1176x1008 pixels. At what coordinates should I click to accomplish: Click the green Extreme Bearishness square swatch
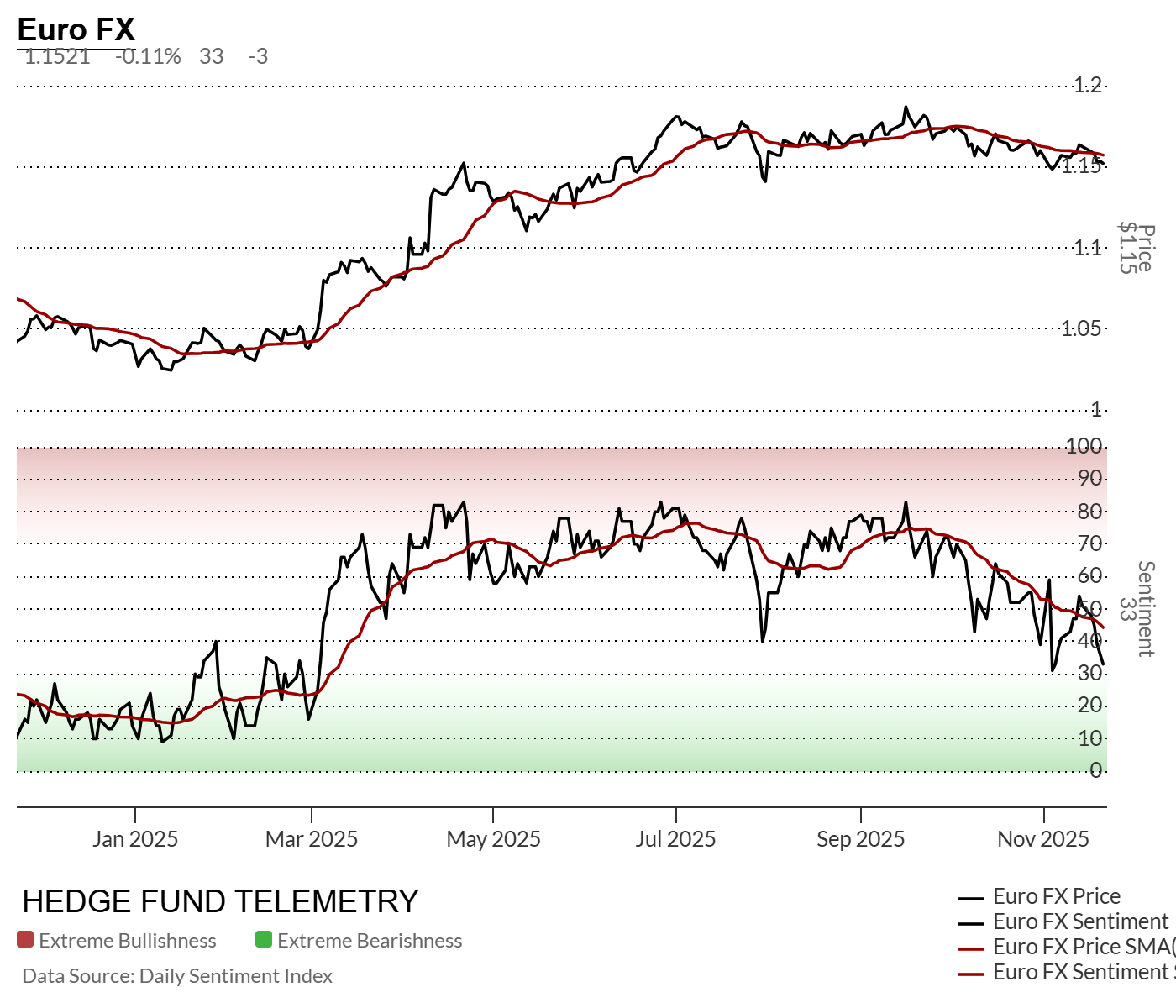(264, 940)
